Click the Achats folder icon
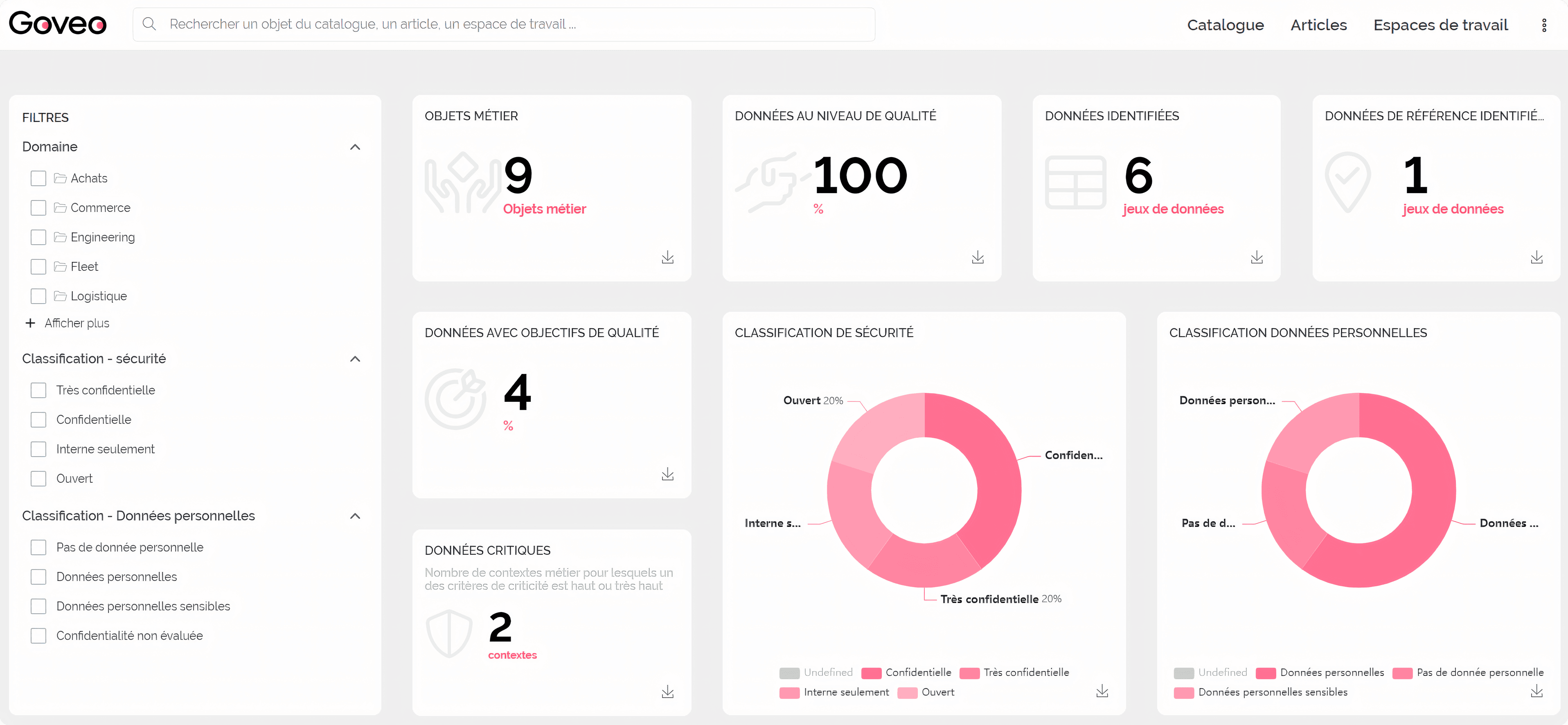The width and height of the screenshot is (1568, 725). click(x=60, y=178)
